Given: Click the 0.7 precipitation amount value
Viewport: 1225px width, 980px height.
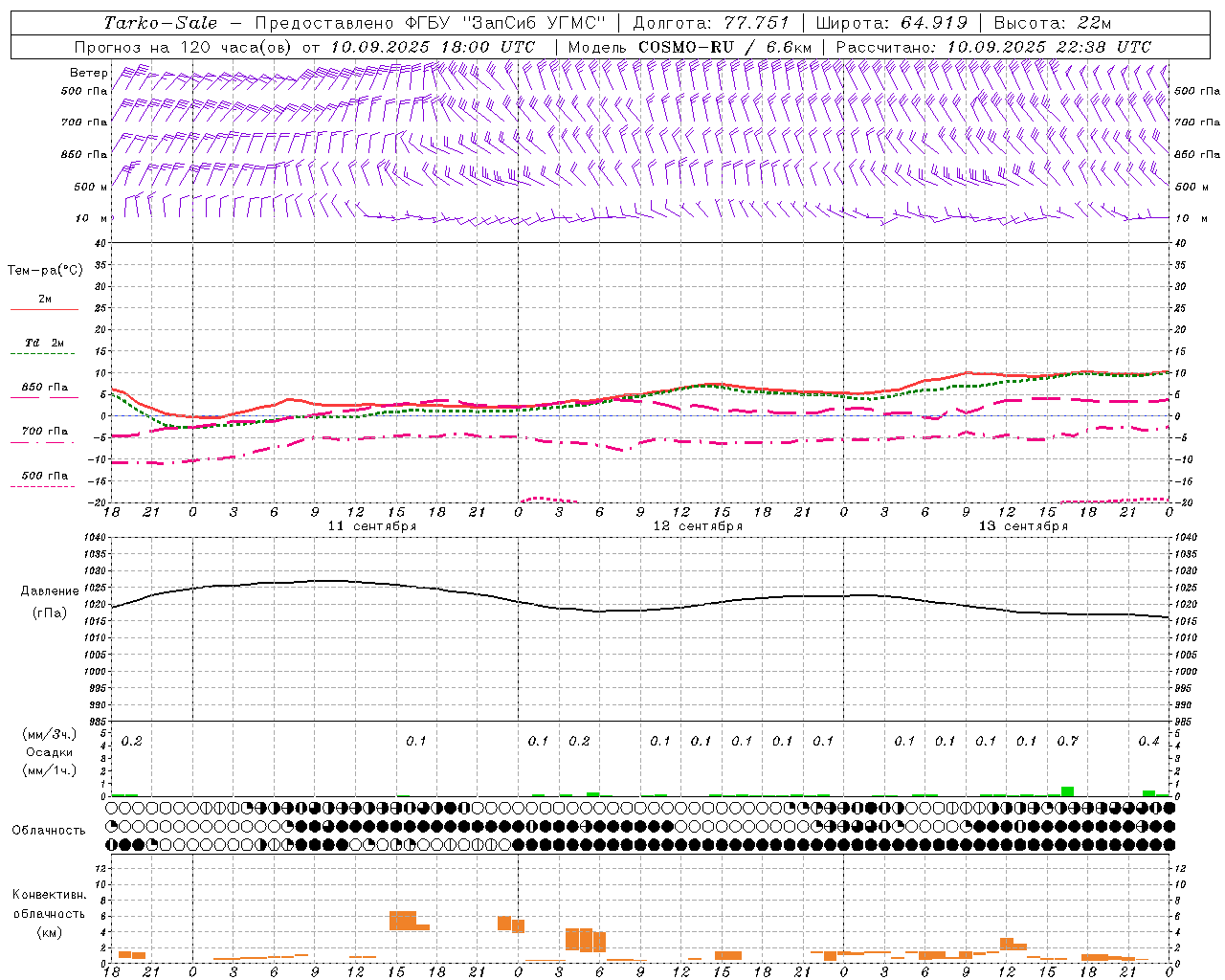Looking at the screenshot, I should pyautogui.click(x=1067, y=742).
